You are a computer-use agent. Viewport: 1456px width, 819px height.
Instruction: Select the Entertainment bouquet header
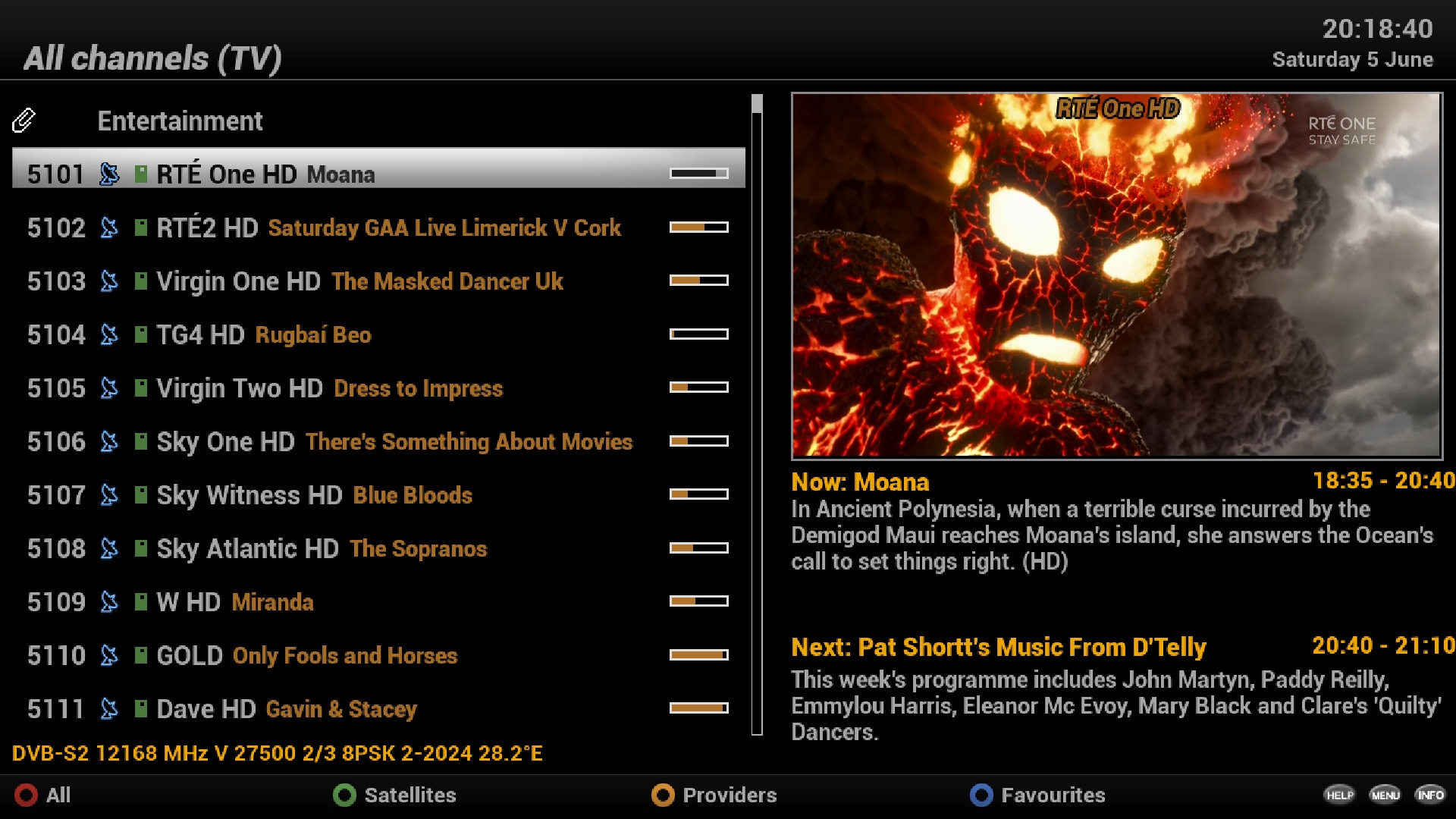180,121
